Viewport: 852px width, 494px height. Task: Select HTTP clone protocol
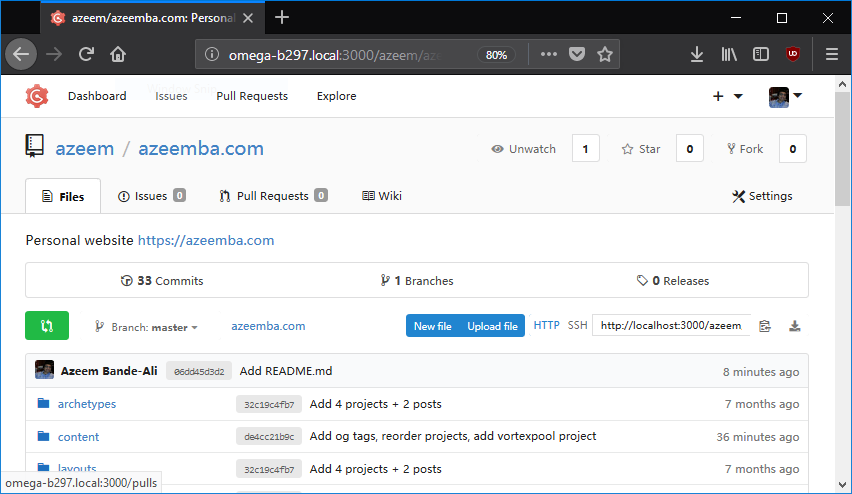(546, 325)
